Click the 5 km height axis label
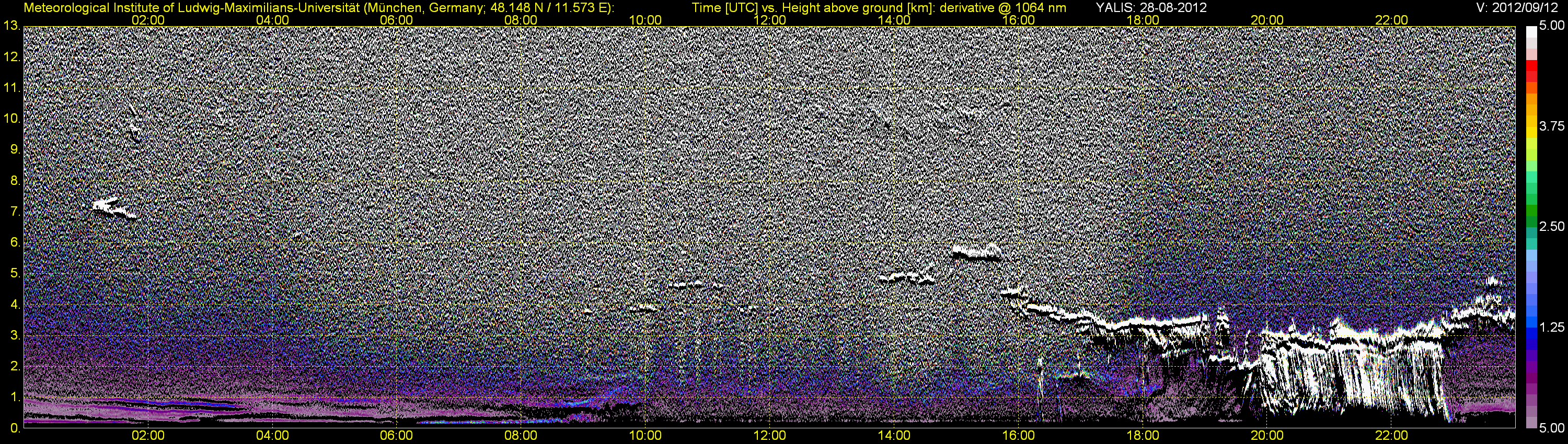 coord(15,273)
